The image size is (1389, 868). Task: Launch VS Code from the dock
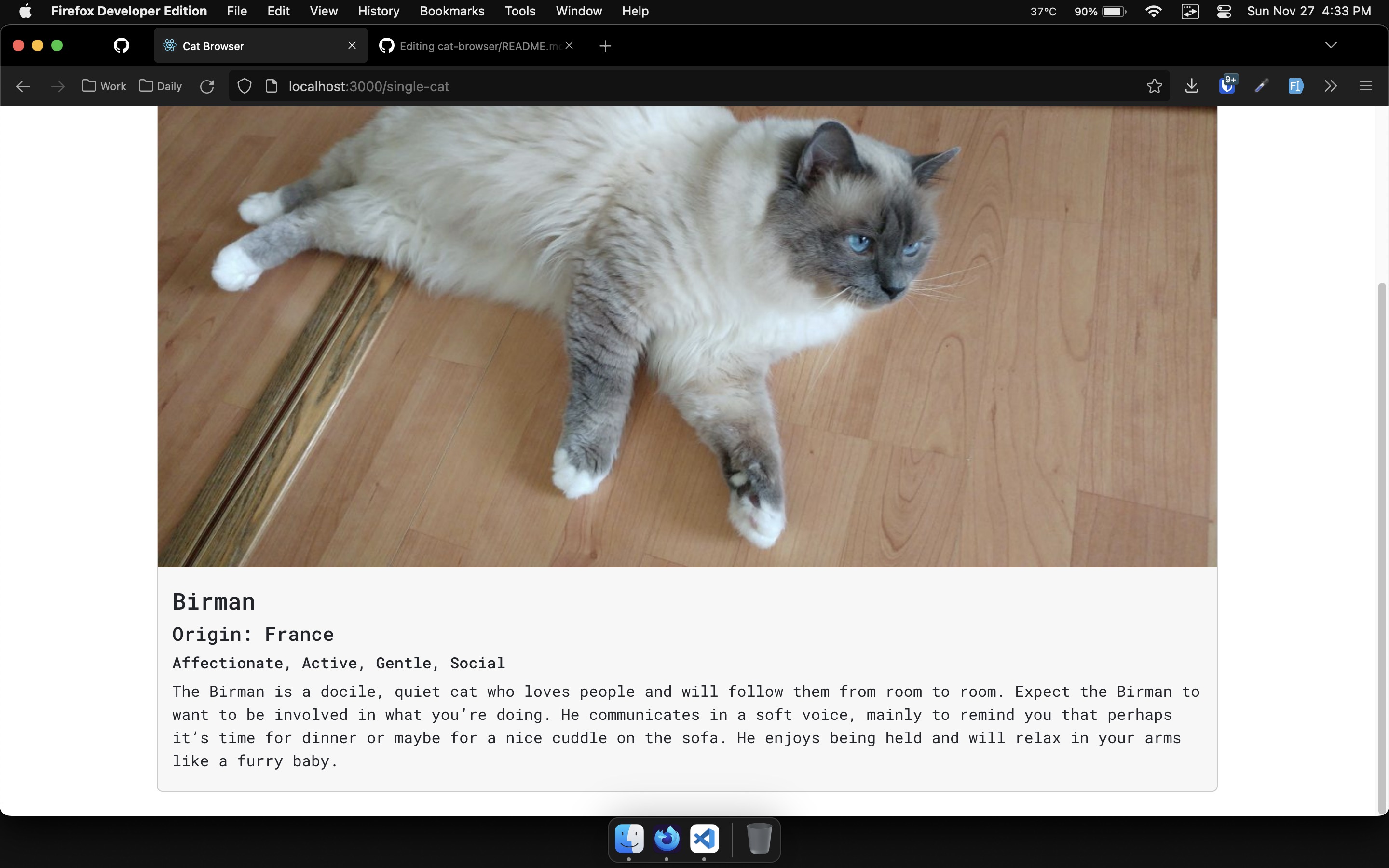704,839
